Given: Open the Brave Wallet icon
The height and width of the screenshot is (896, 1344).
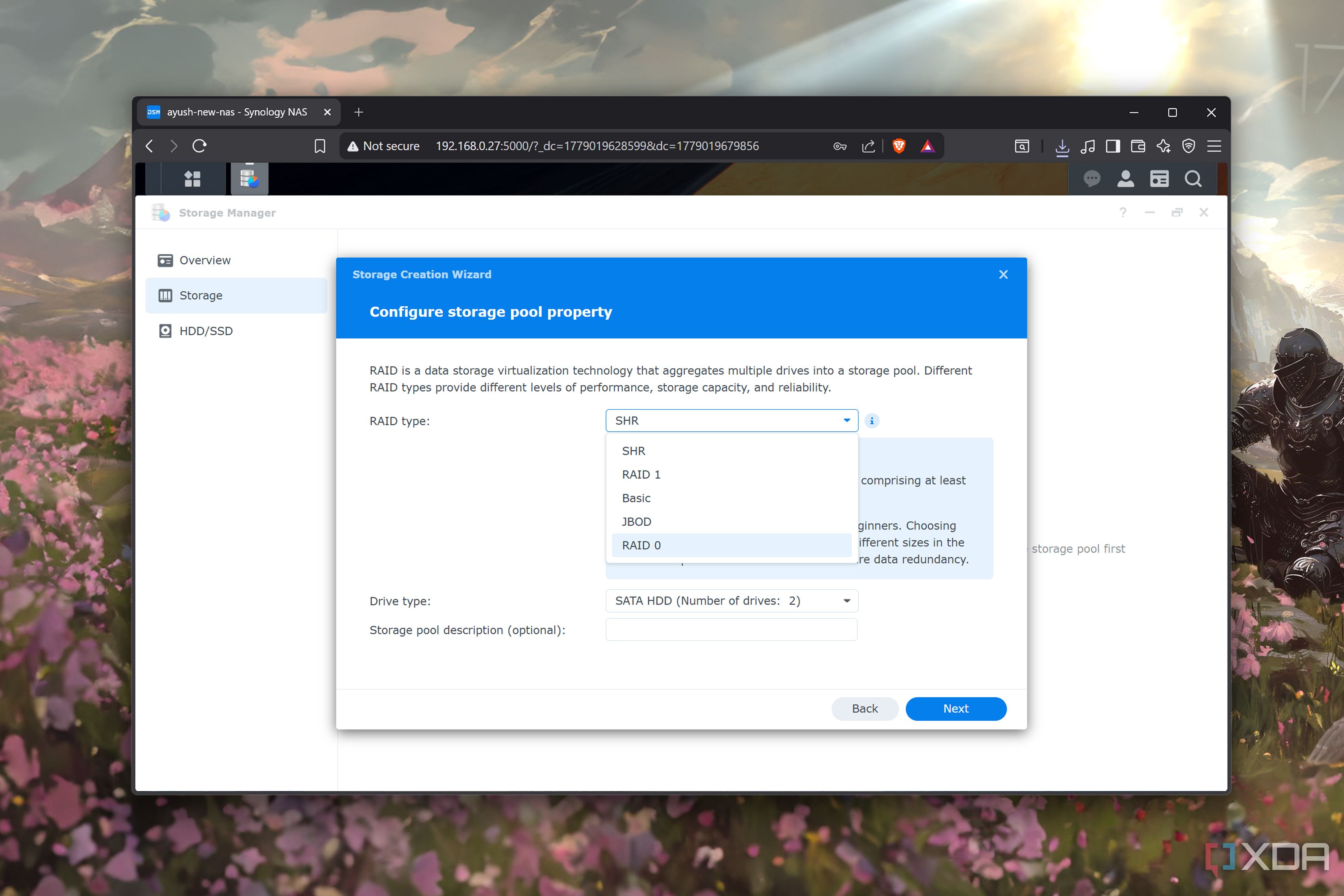Looking at the screenshot, I should [1138, 146].
